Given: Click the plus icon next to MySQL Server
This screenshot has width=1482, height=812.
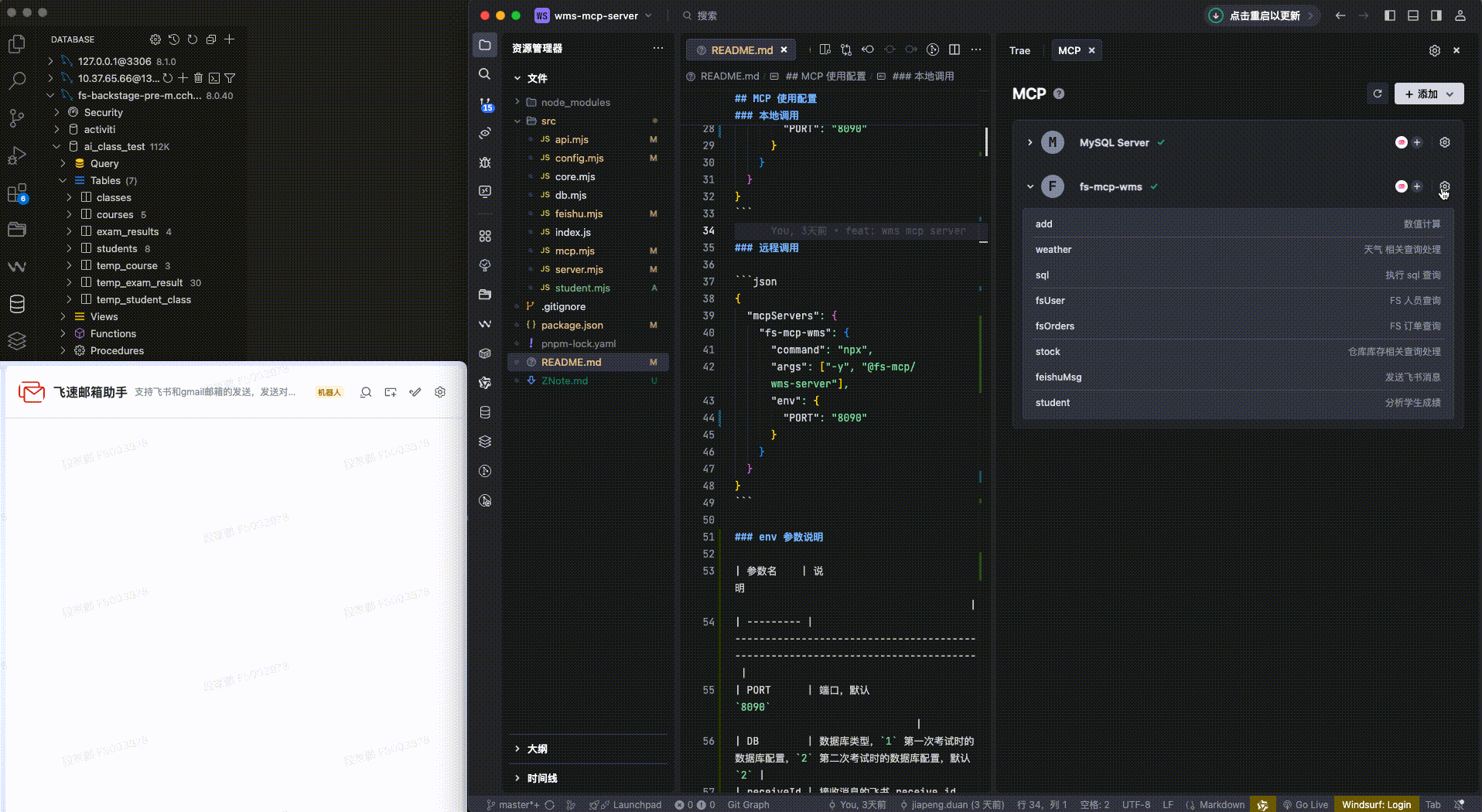Looking at the screenshot, I should point(1417,142).
